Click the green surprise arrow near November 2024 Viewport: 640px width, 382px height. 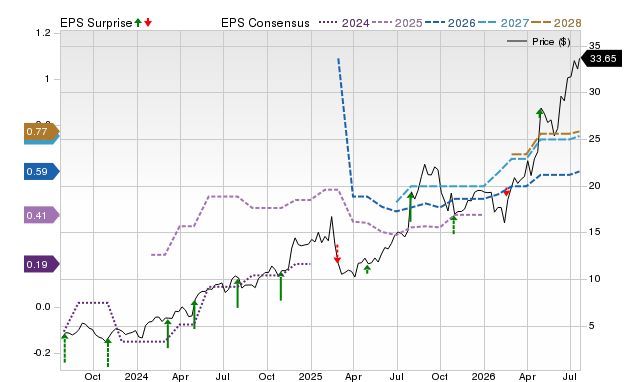[281, 286]
